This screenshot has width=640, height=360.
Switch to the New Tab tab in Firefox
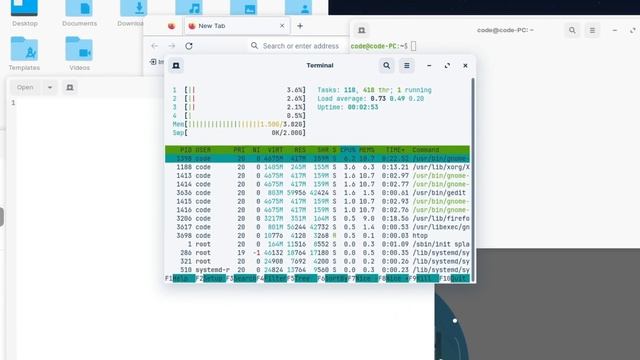click(x=237, y=26)
